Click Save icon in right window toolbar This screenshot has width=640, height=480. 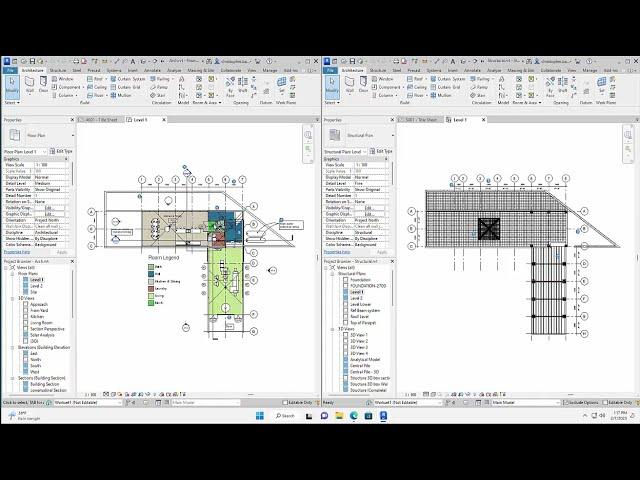coord(352,61)
